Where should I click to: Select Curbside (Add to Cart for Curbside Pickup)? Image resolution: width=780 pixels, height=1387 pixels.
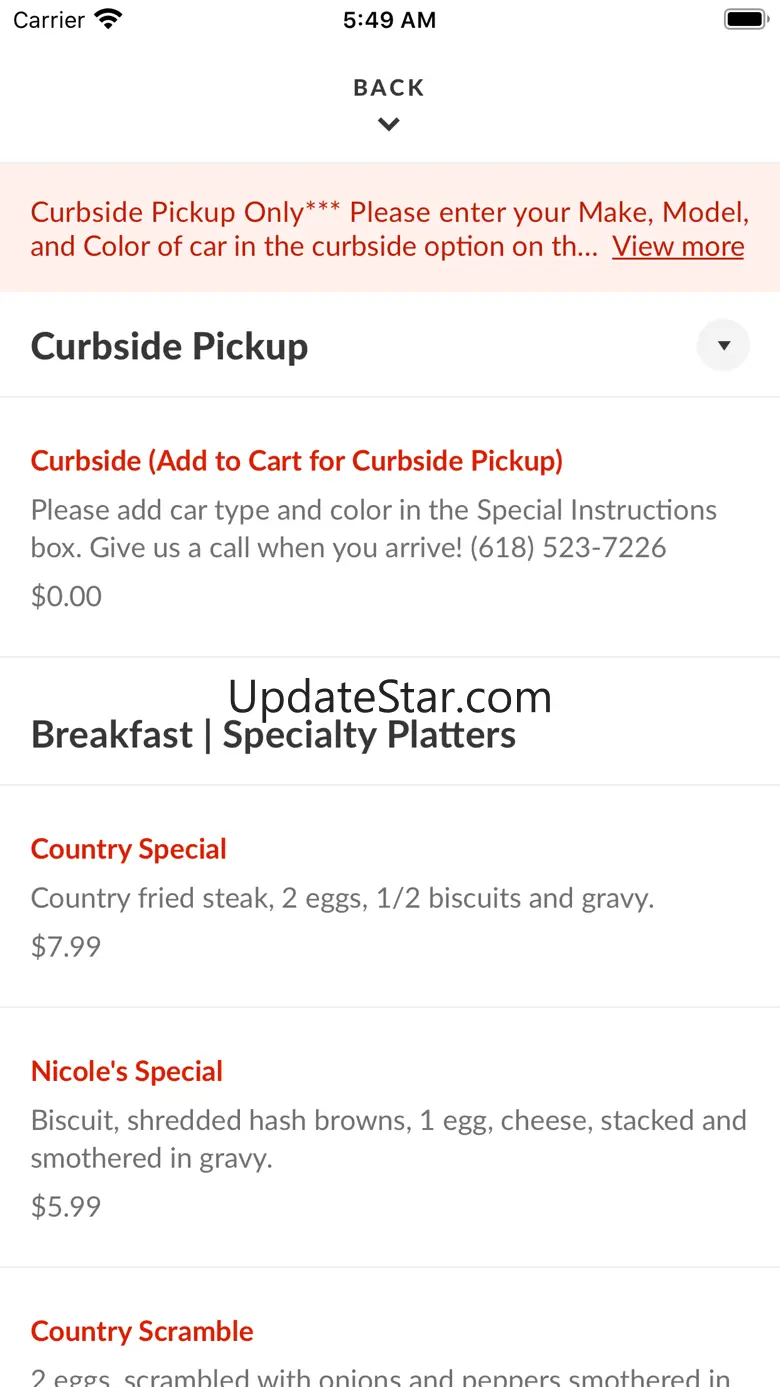297,461
